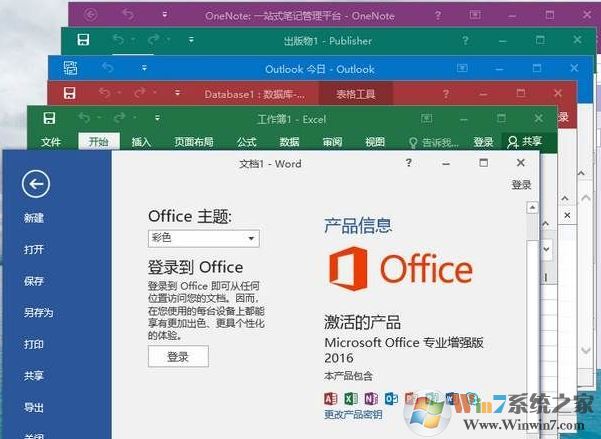Choose 保存 in Word backstage menu
601x439 pixels.
(x=34, y=281)
